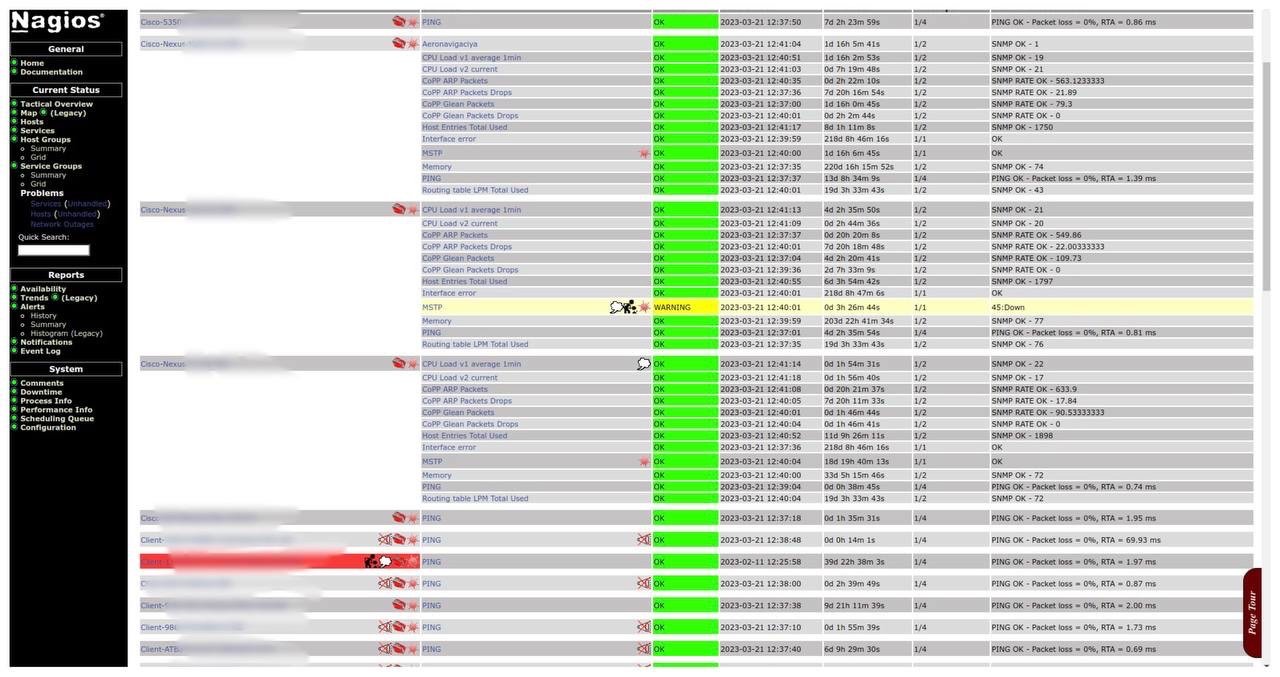Open MSTP service link in the WARNING row

click(x=432, y=308)
